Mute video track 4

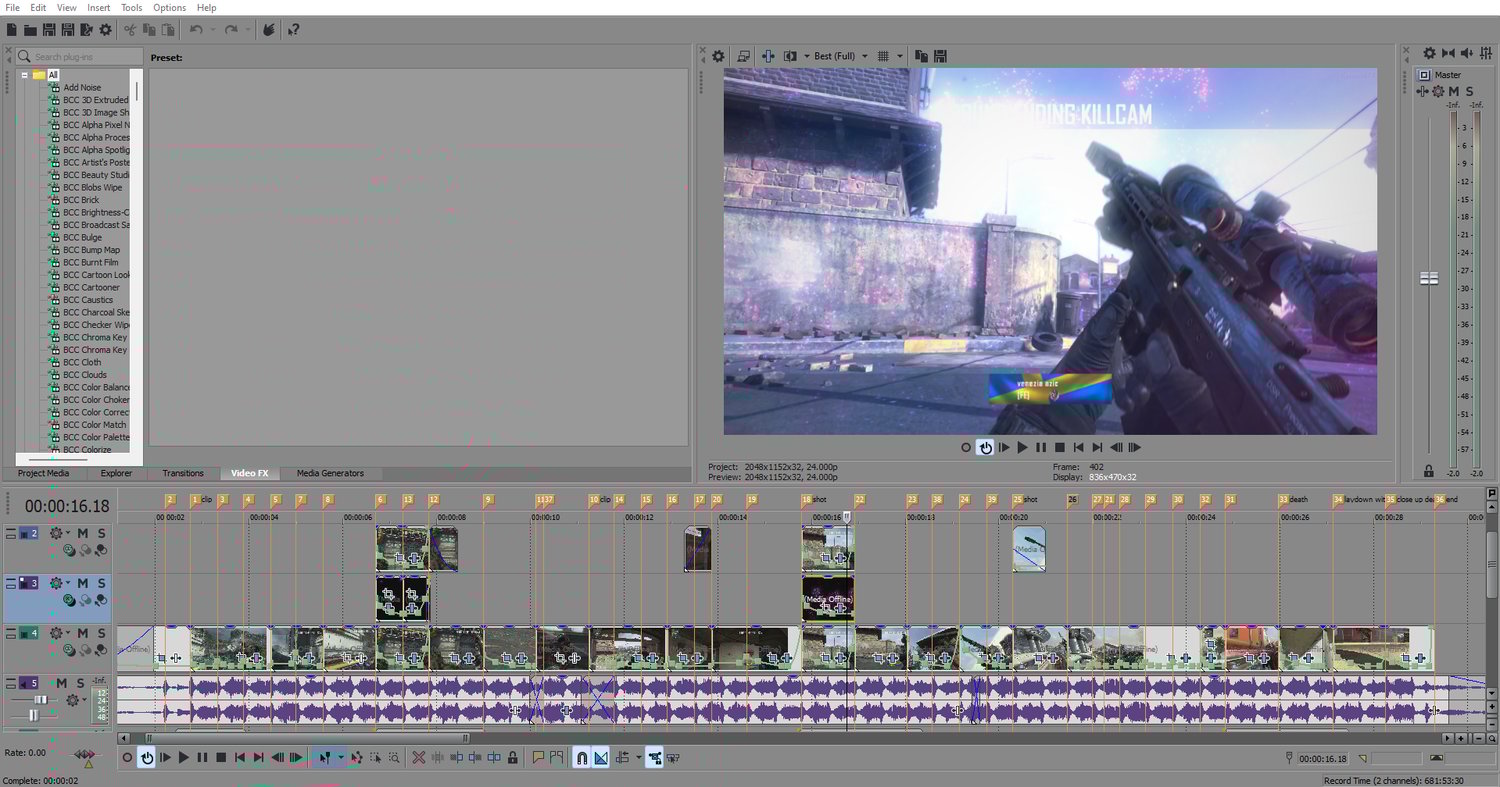tap(83, 633)
